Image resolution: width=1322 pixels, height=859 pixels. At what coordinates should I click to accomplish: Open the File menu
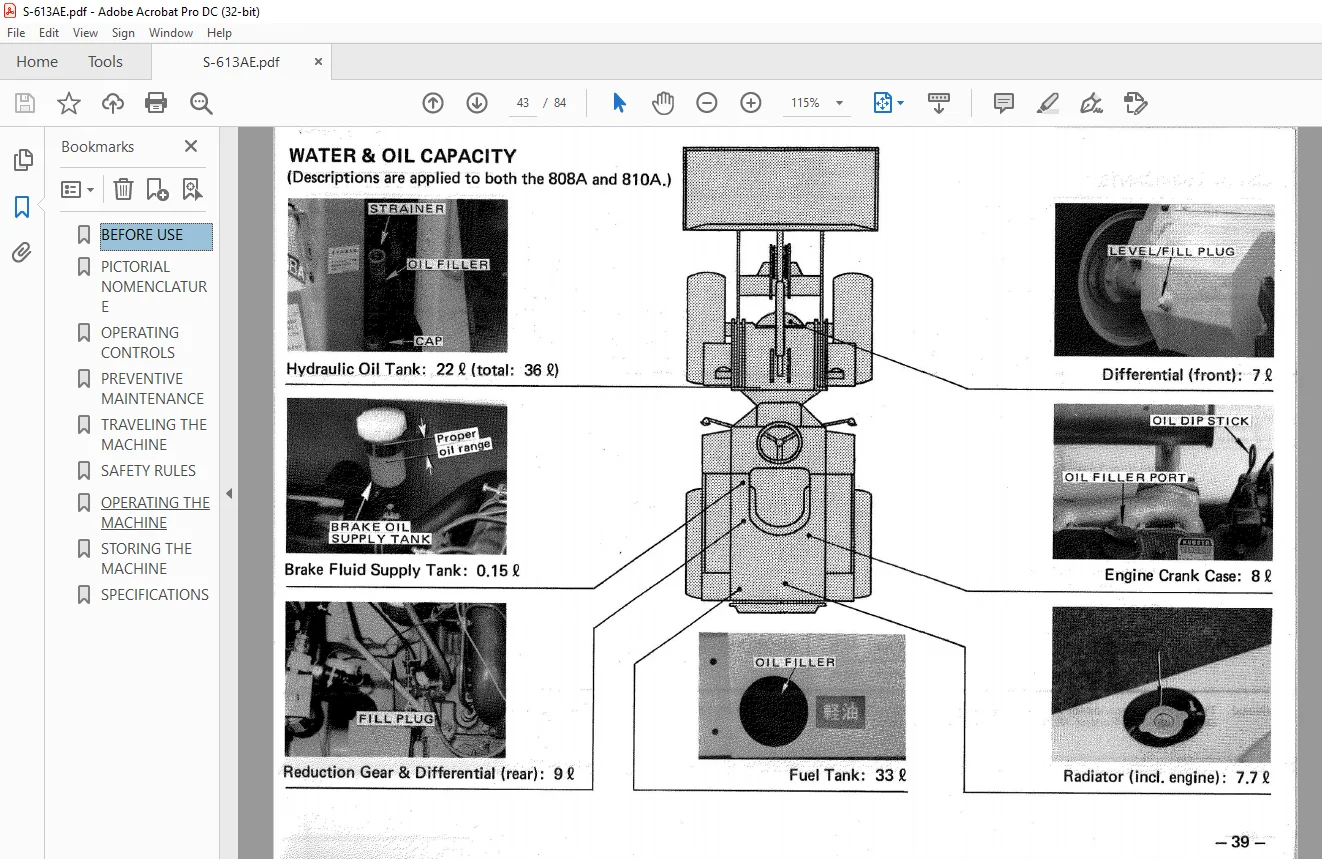point(16,33)
